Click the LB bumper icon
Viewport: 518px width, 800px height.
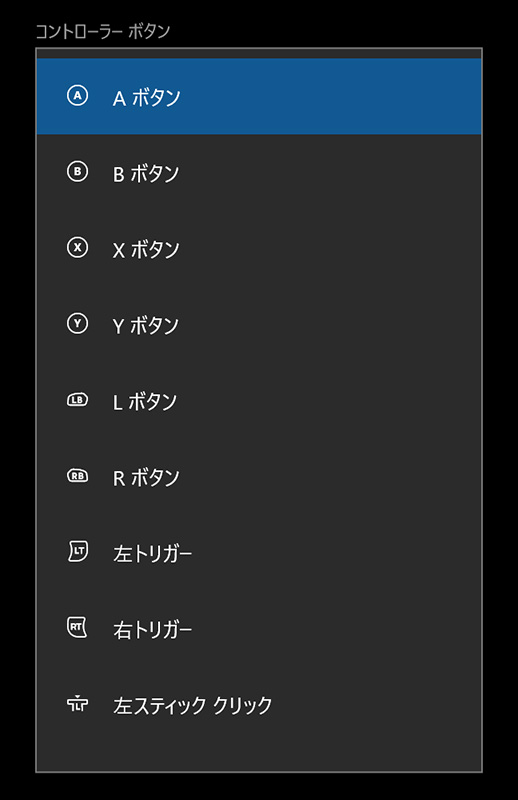pyautogui.click(x=78, y=400)
